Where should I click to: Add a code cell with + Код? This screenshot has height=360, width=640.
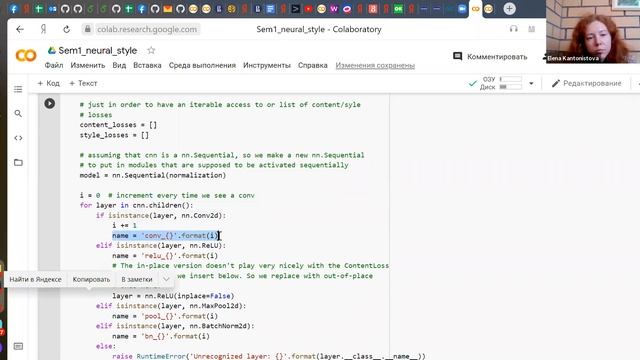(48, 83)
